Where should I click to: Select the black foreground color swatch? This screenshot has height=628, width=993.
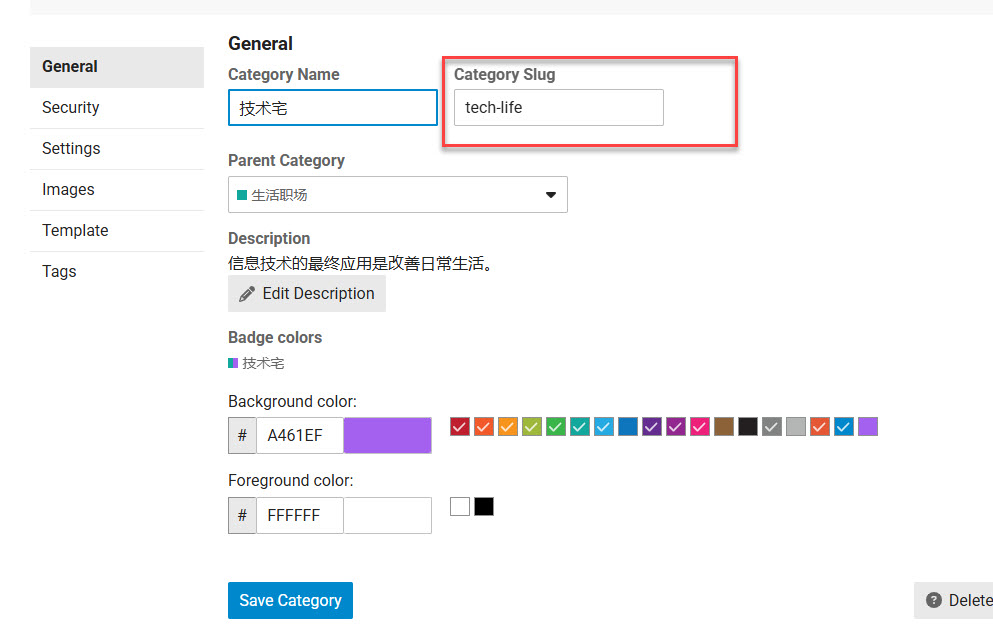click(x=484, y=507)
